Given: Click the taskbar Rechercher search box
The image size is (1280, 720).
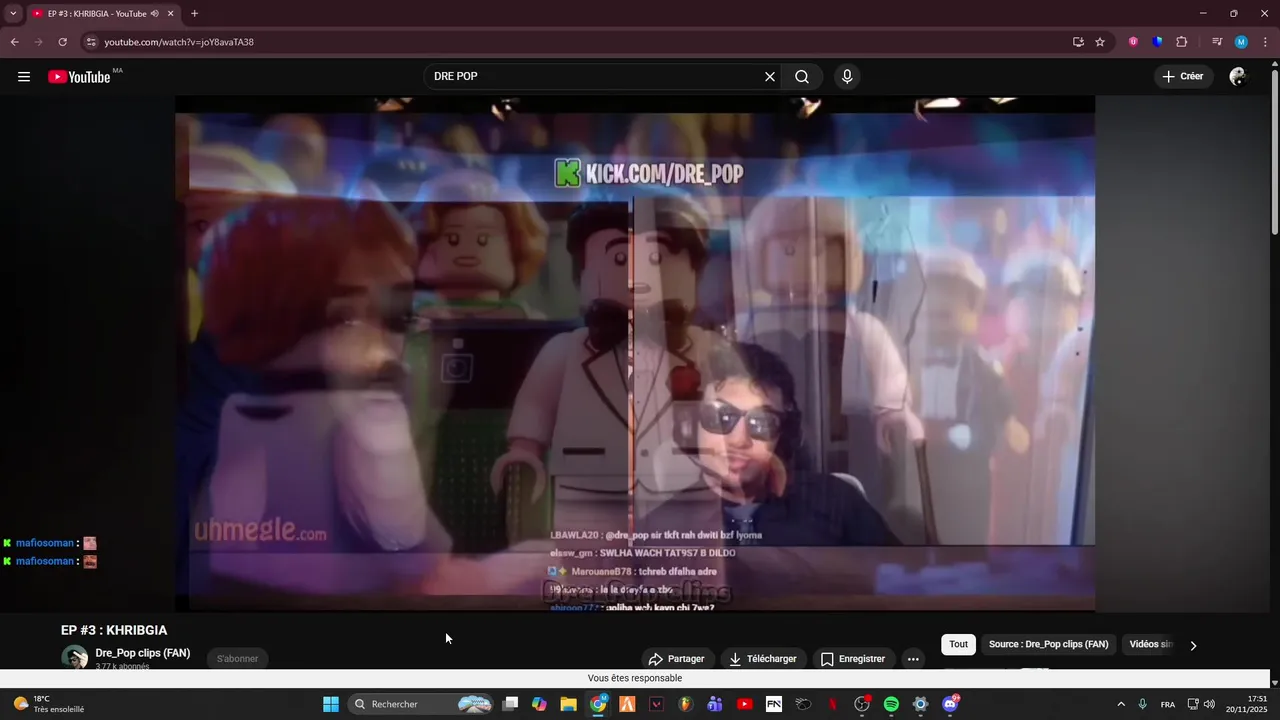Looking at the screenshot, I should tap(422, 704).
